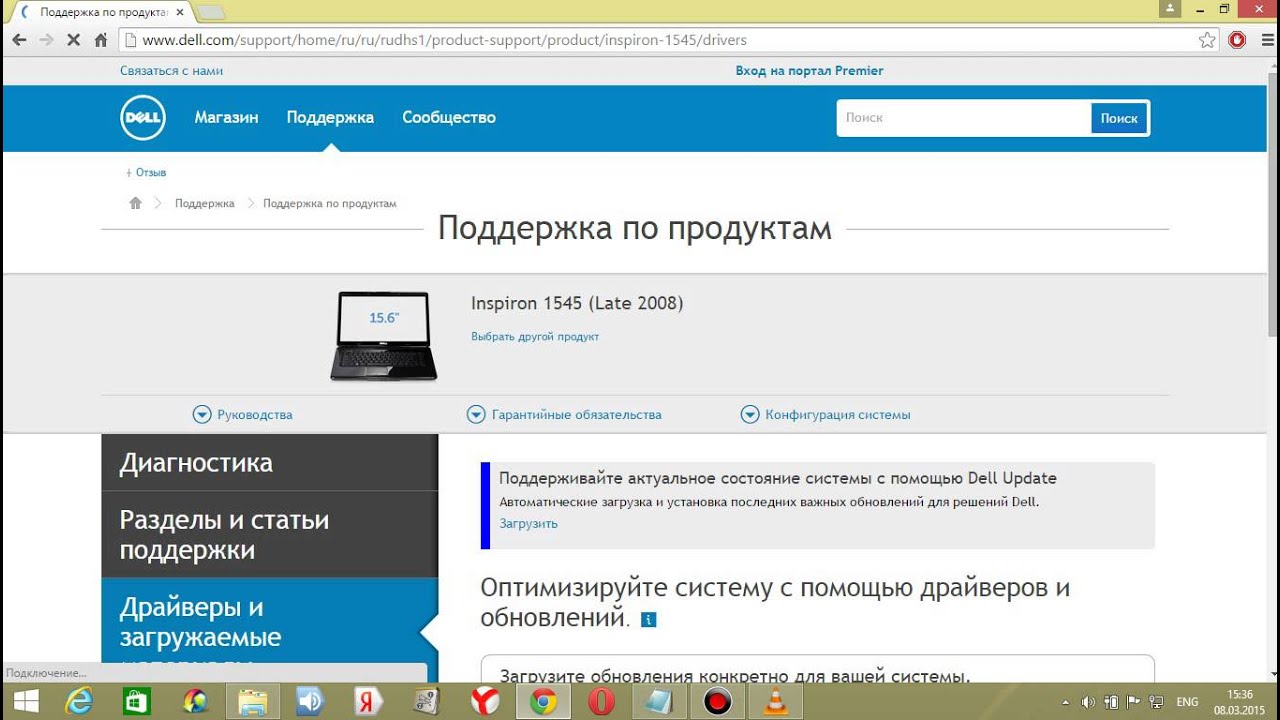Open a new browser tab
Viewport: 1280px width, 720px height.
(210, 12)
